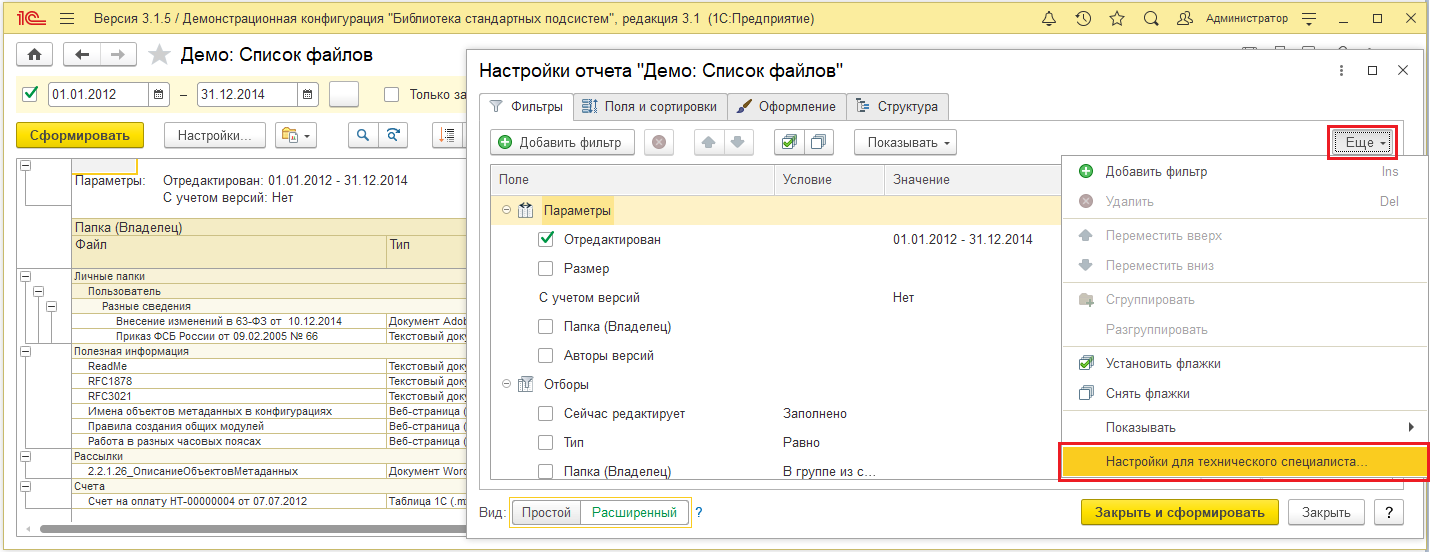The height and width of the screenshot is (552, 1431).
Task: Click Закрыть и сформировать button
Action: point(1180,512)
